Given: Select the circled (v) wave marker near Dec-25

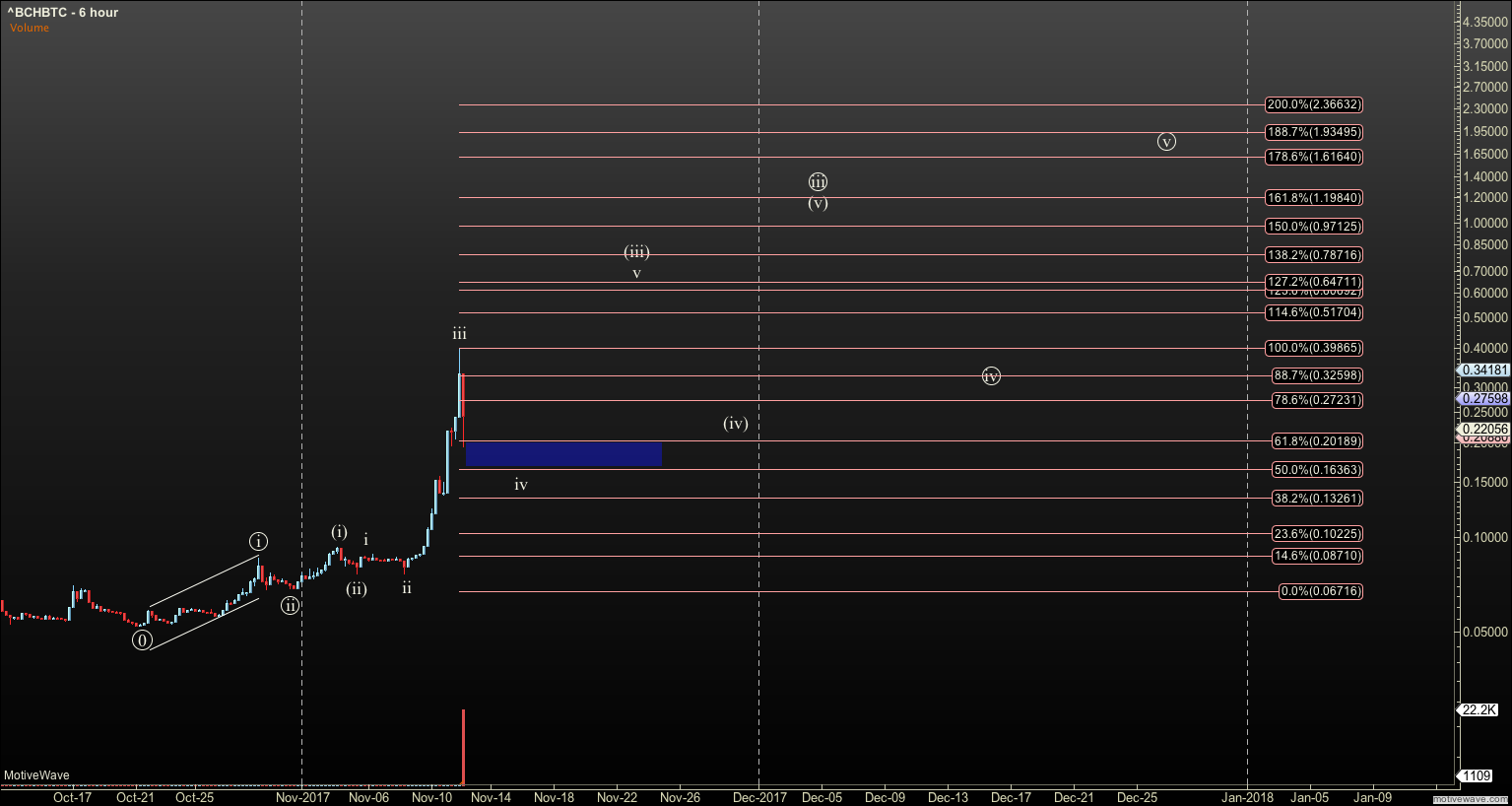Looking at the screenshot, I should 1166,141.
